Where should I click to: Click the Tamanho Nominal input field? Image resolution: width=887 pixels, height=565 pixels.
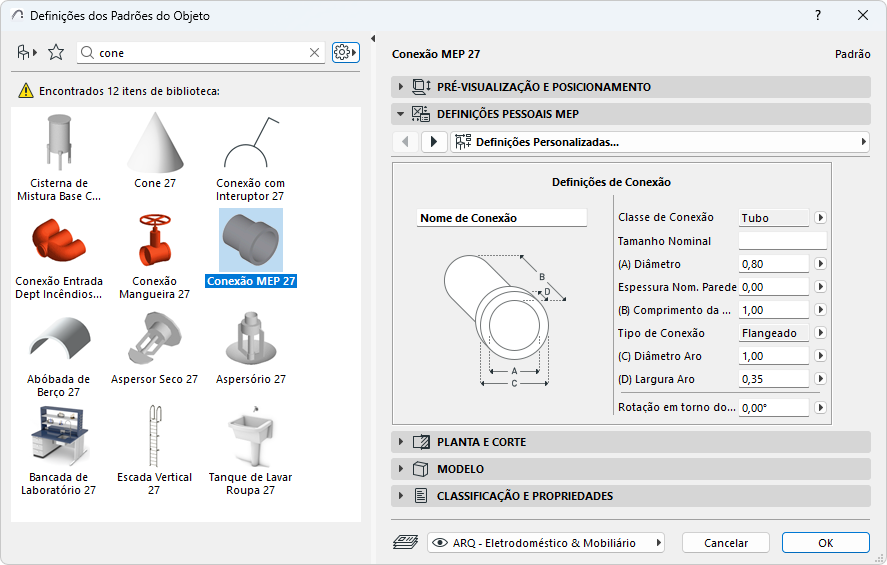pyautogui.click(x=782, y=241)
